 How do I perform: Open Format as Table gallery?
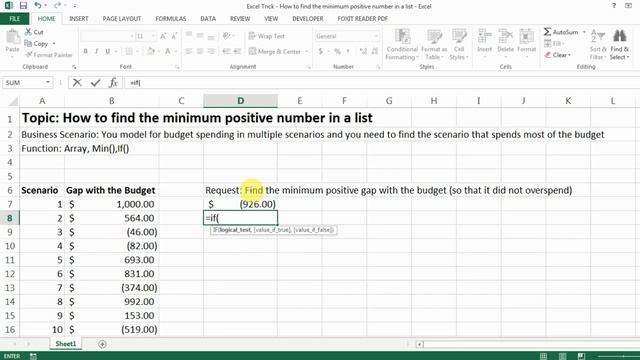434,45
